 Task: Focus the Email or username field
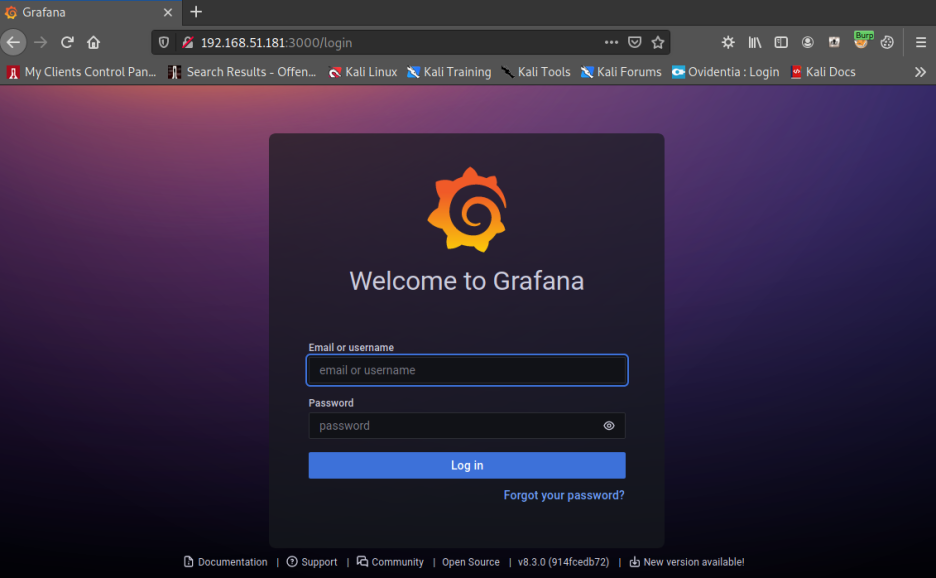467,370
